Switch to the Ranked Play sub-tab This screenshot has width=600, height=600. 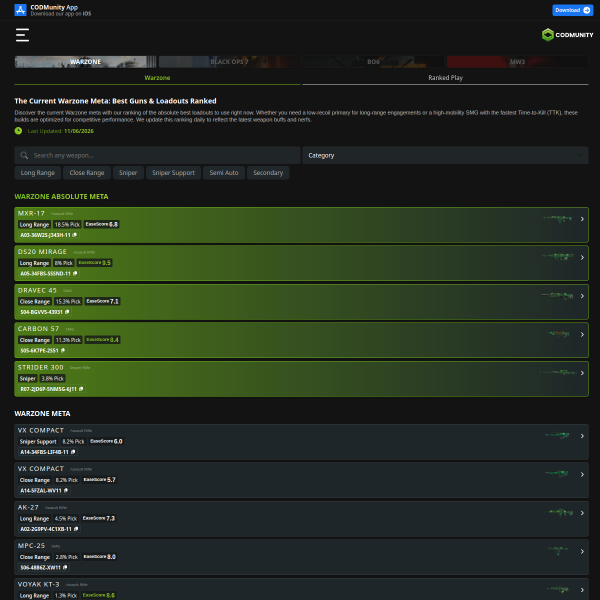tap(445, 78)
